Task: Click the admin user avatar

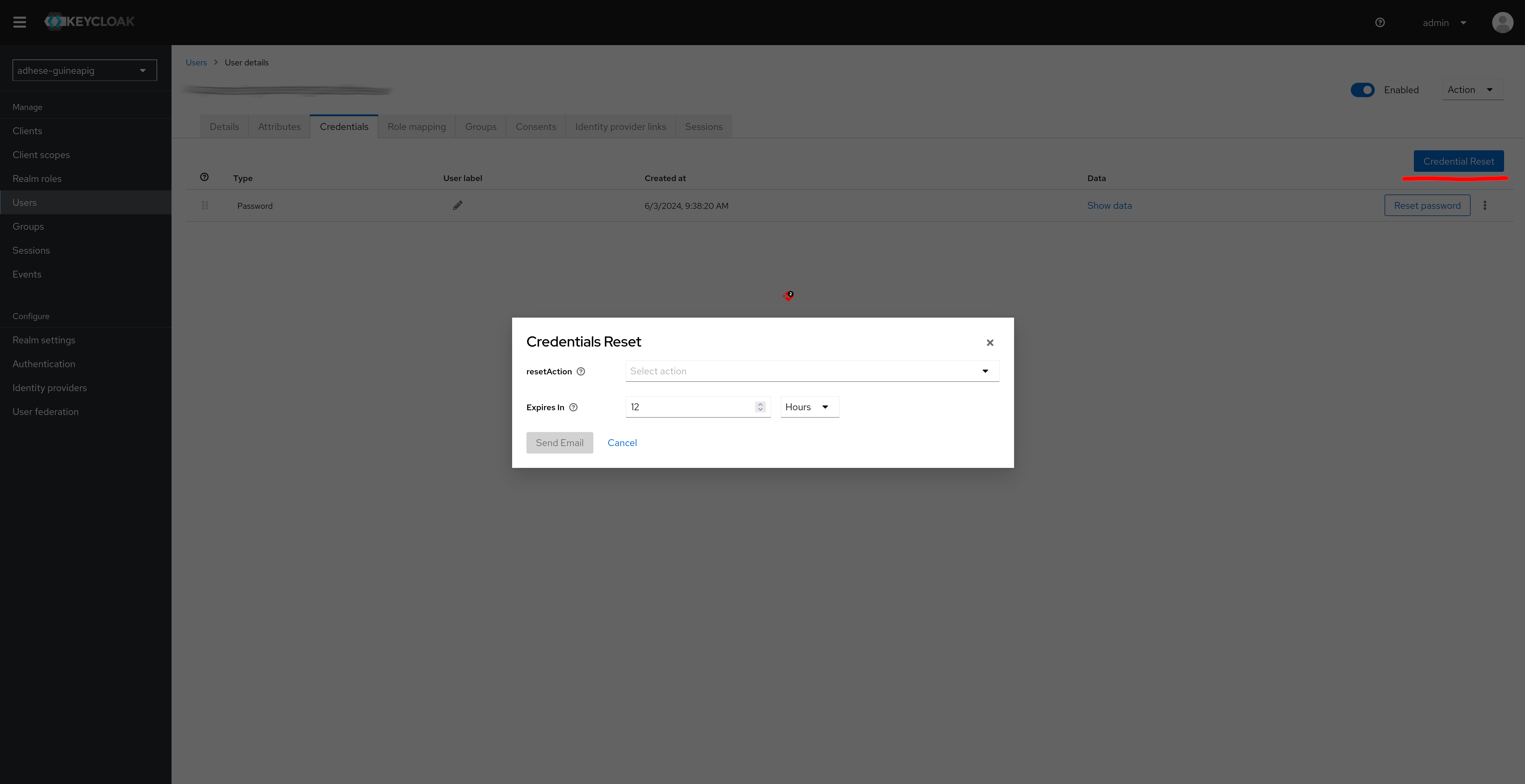Action: coord(1503,22)
